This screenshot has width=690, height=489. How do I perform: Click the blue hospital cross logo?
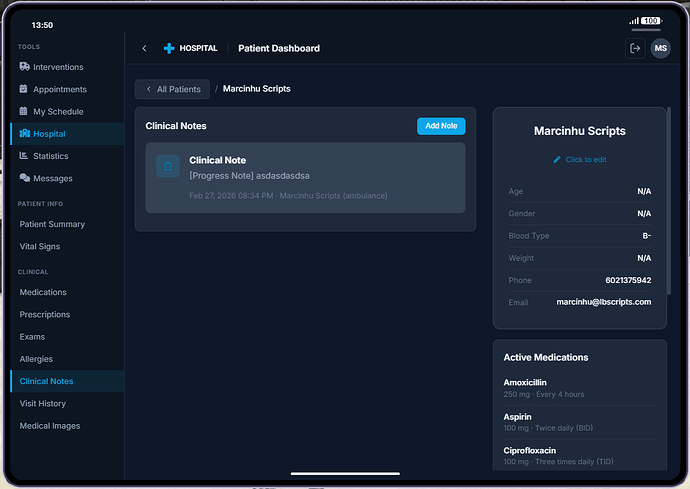169,48
